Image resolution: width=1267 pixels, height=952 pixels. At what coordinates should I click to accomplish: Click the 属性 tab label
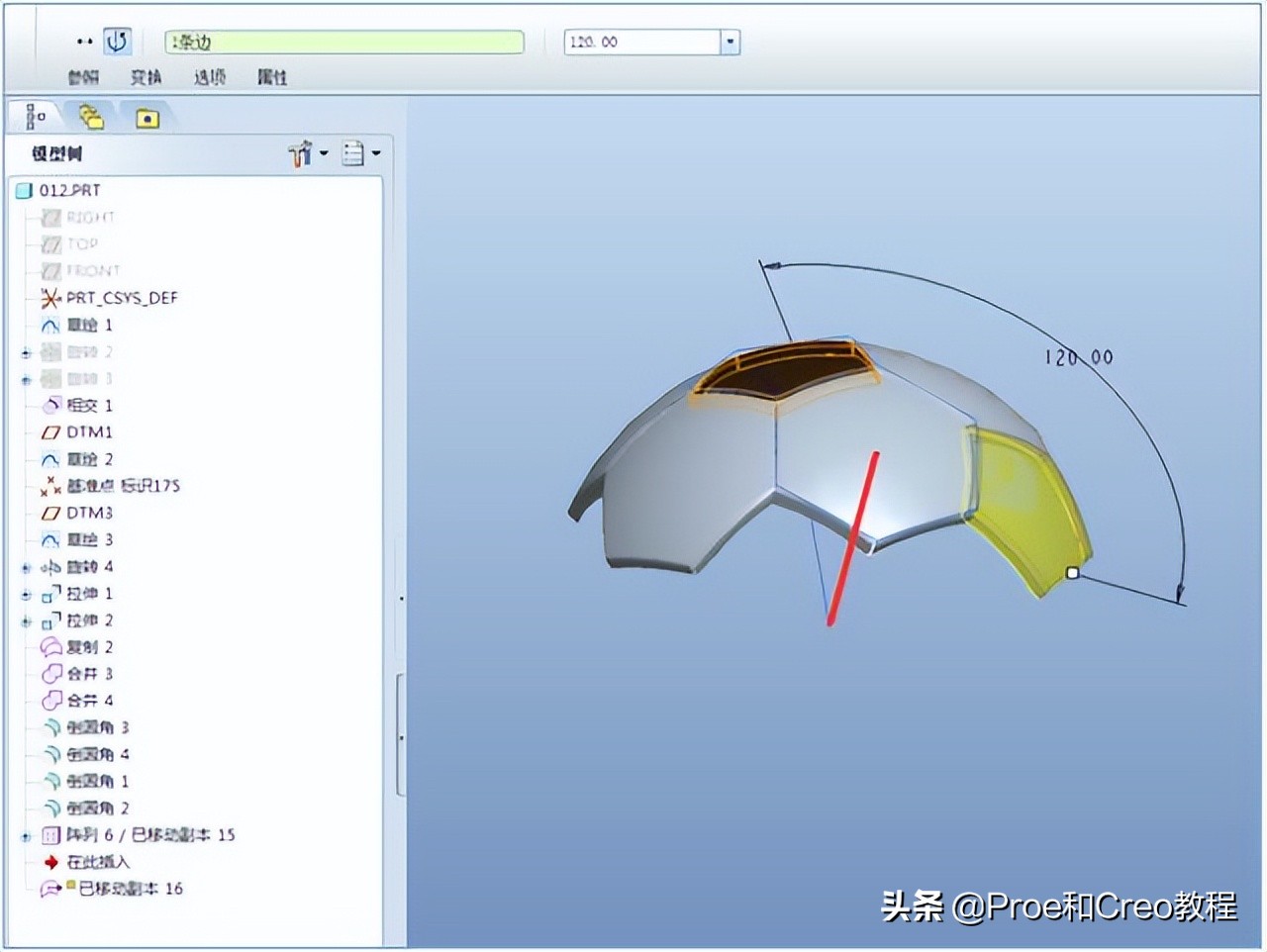pos(272,78)
